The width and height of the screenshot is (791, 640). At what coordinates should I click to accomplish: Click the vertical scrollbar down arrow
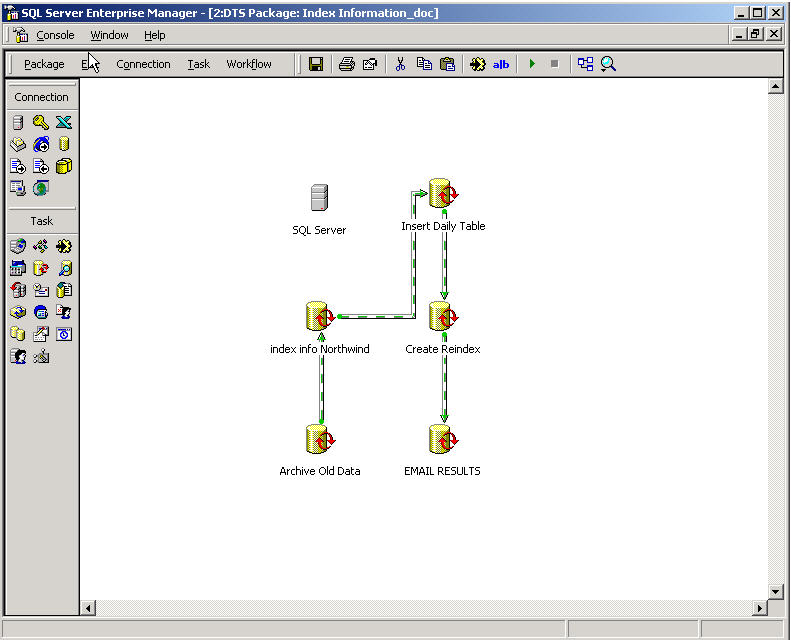[775, 591]
